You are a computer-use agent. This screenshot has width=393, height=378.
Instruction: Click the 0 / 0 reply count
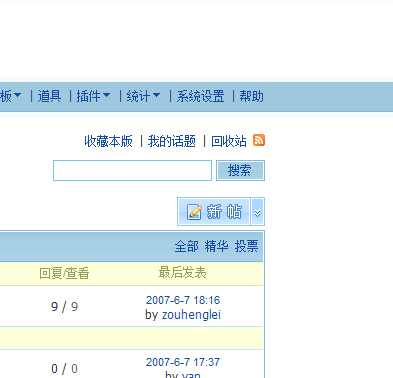point(64,369)
